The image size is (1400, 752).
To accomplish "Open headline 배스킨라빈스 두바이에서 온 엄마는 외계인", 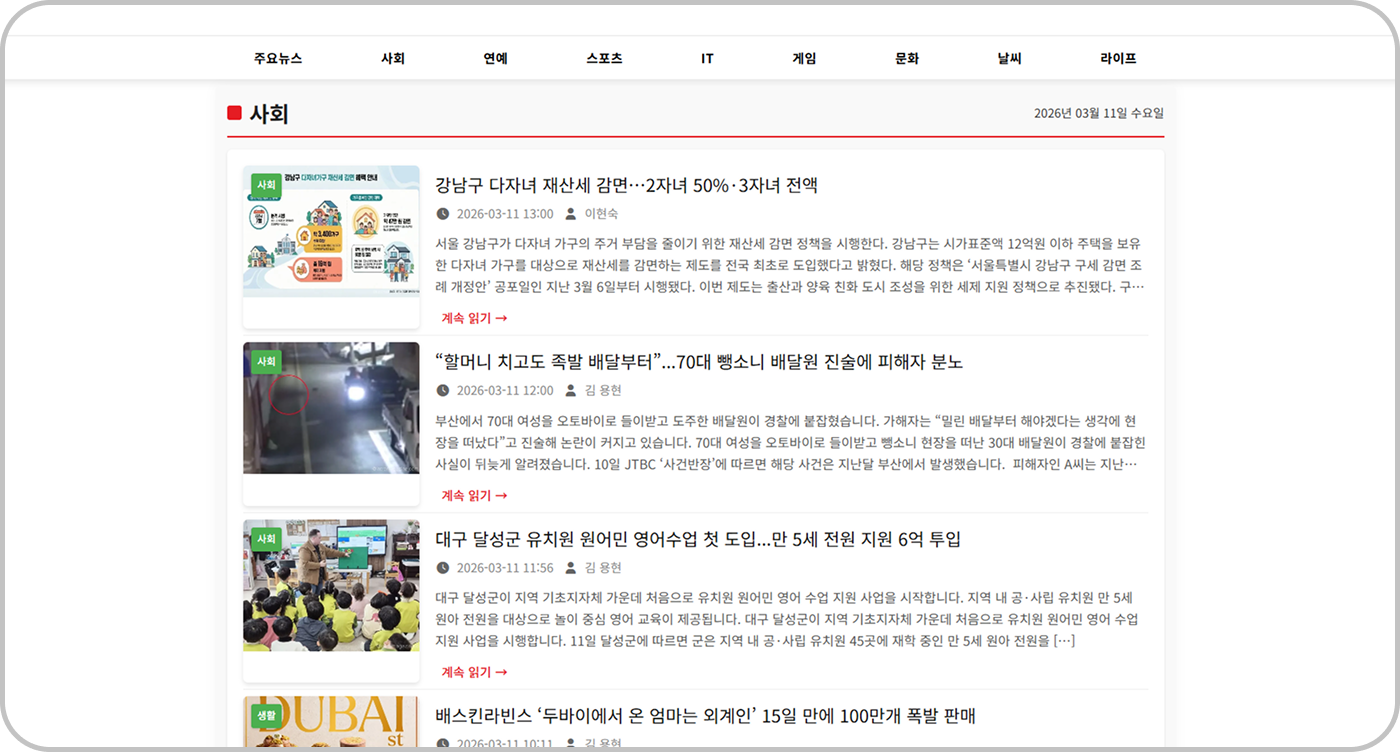I will pyautogui.click(x=705, y=716).
